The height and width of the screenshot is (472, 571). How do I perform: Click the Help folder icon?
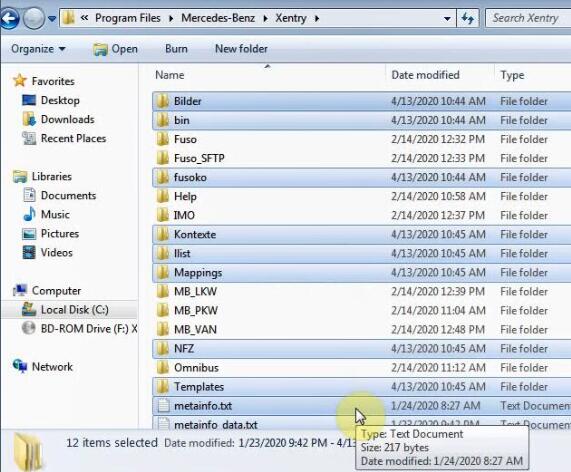pyautogui.click(x=162, y=196)
